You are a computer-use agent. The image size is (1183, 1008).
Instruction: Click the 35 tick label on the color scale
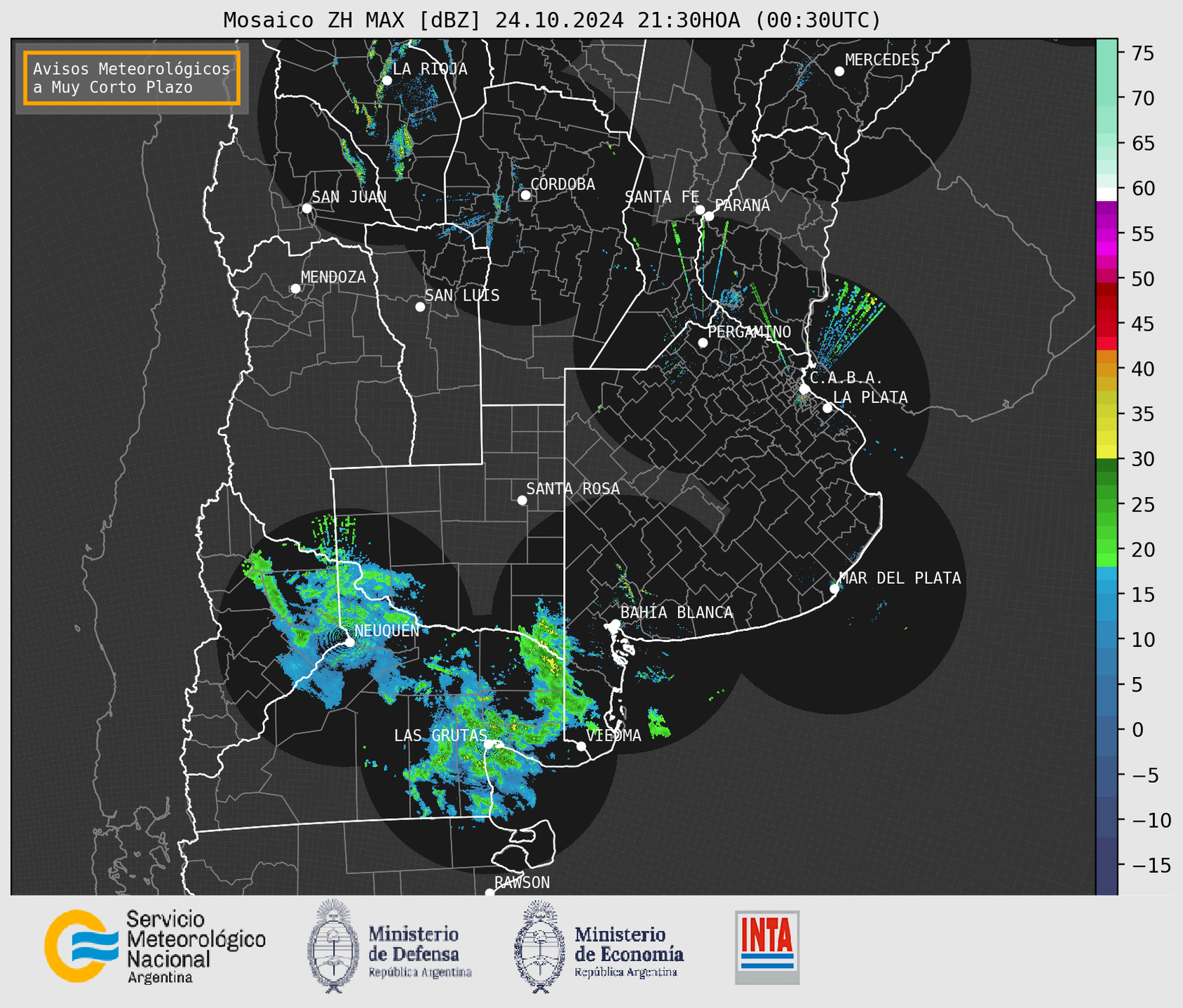pos(1143,414)
